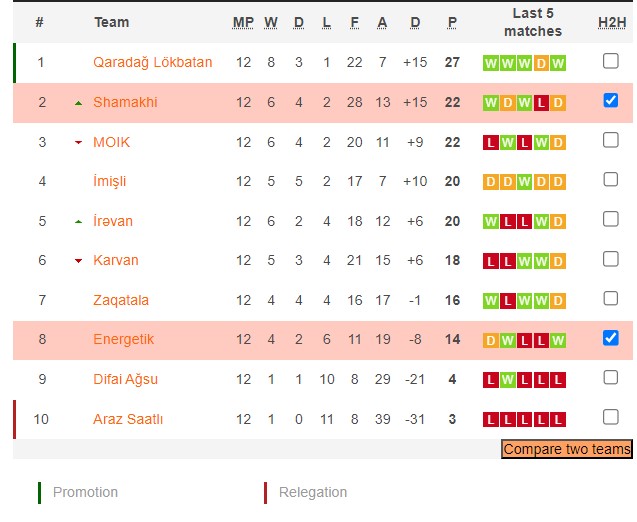Open the İmişli team link

pos(110,181)
